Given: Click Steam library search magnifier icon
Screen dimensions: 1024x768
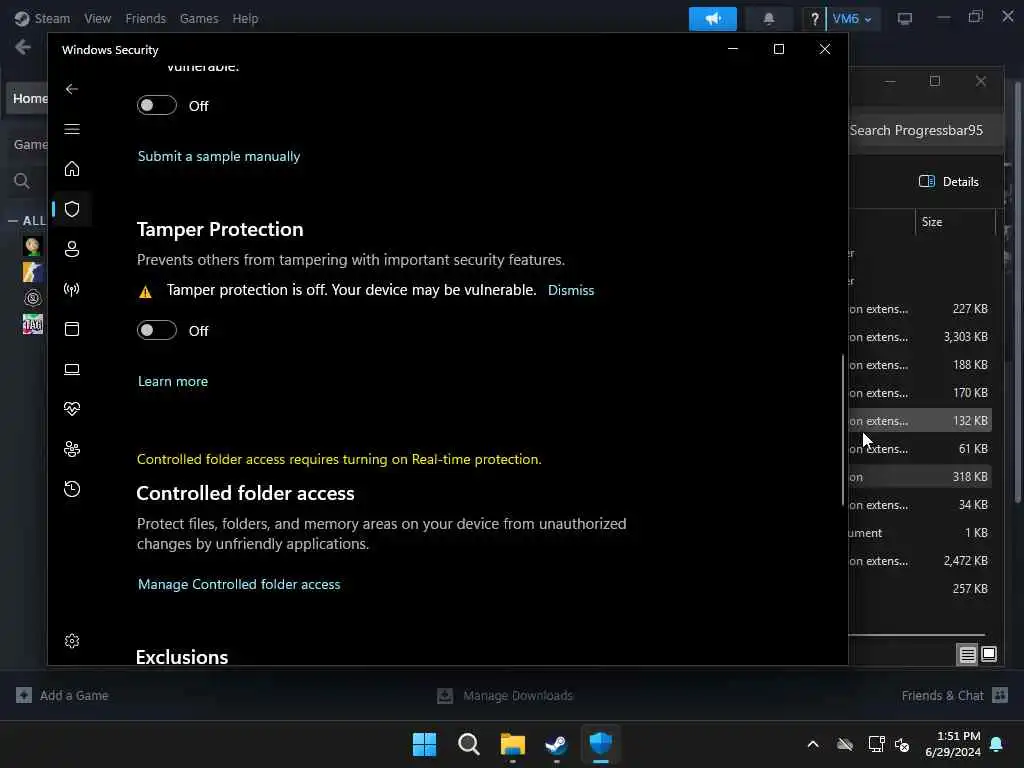Looking at the screenshot, I should [22, 181].
